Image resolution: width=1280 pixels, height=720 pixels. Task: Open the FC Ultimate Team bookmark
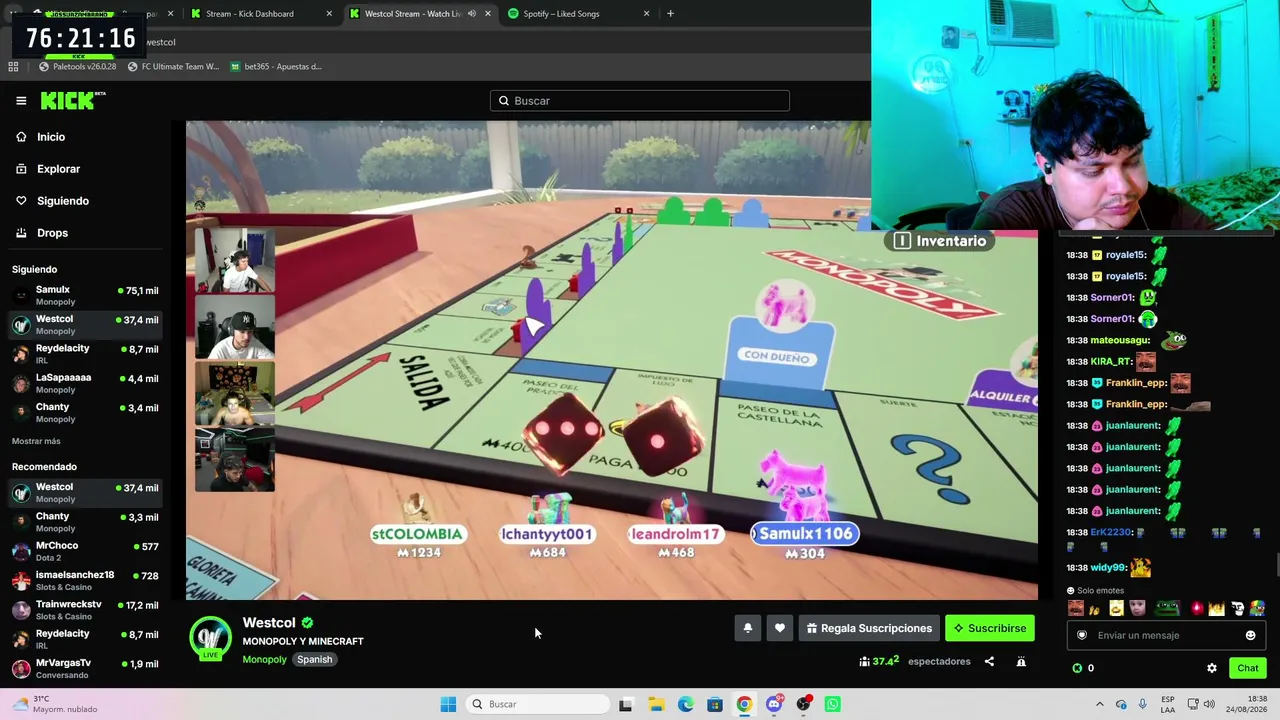(173, 67)
